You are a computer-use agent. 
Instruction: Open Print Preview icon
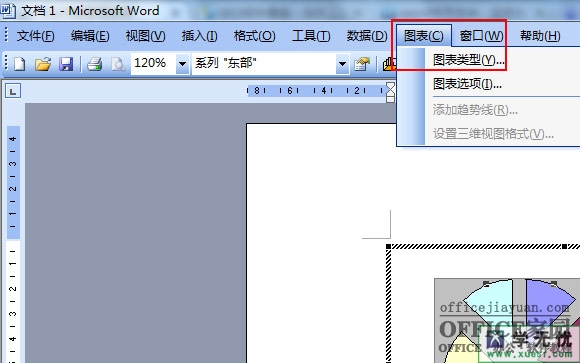[x=118, y=64]
